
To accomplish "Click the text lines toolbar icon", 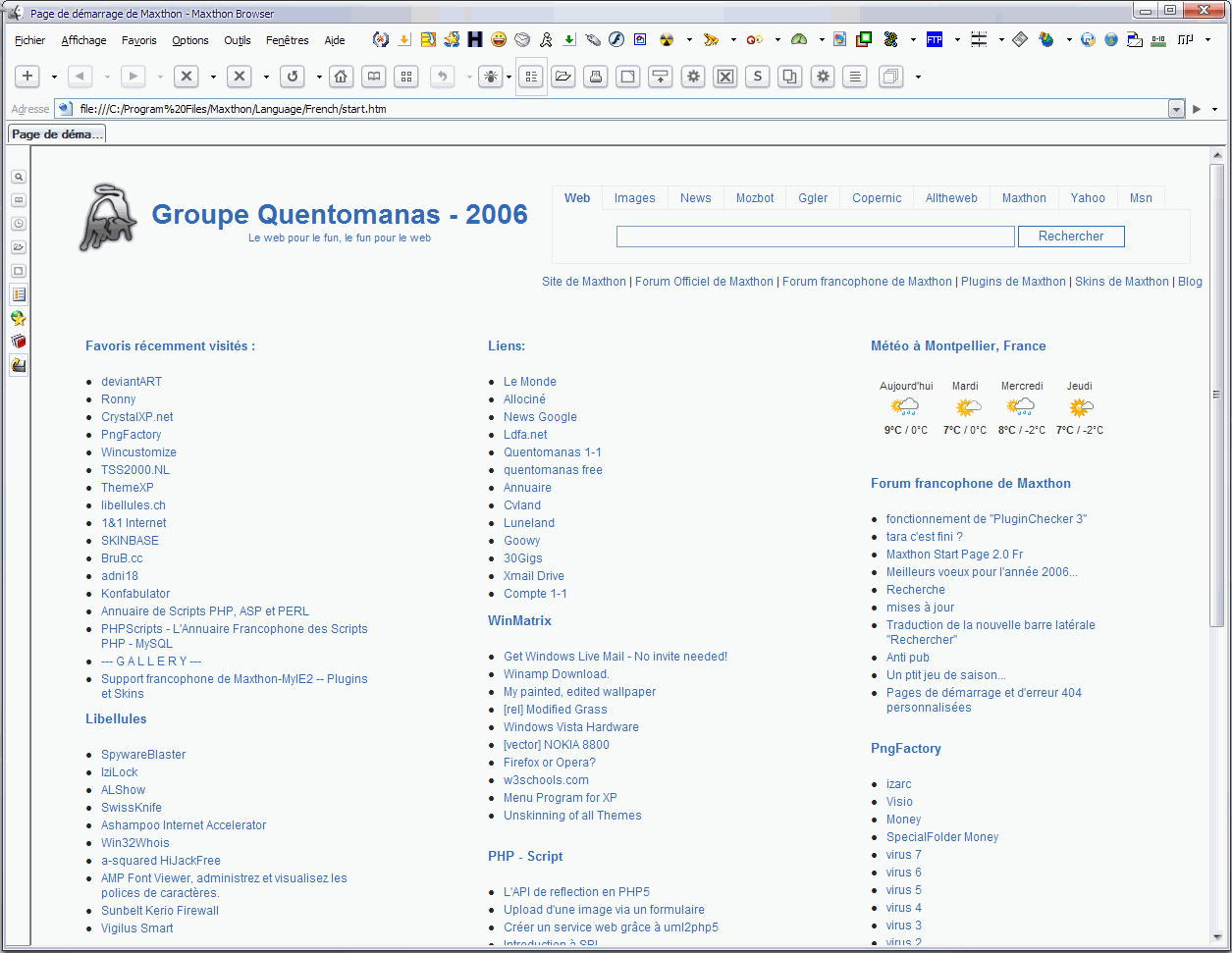I will 855,77.
